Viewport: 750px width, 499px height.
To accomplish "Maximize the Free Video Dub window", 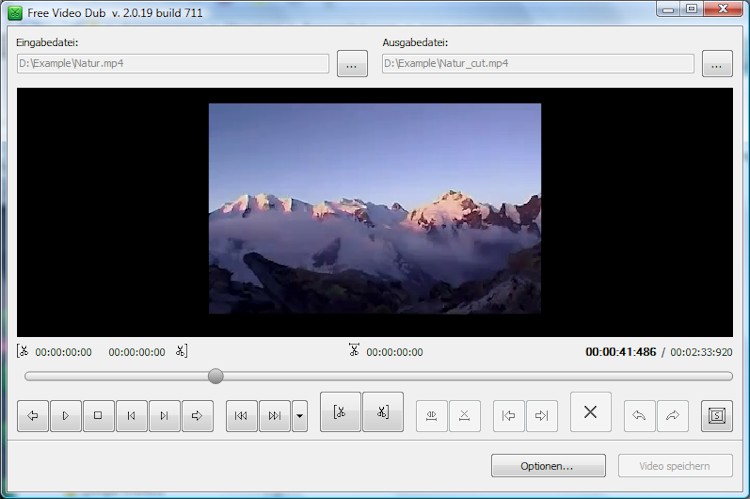I will coord(691,9).
